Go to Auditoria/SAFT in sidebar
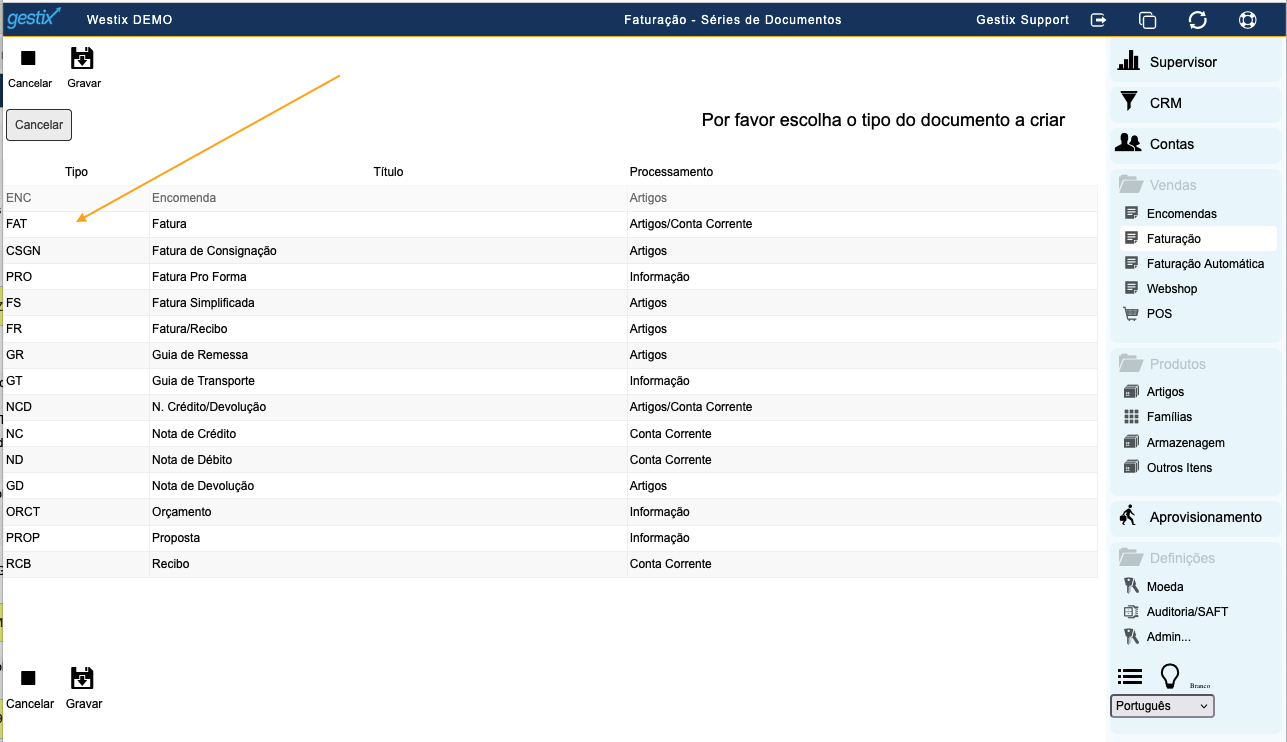1287x742 pixels. coord(1187,612)
